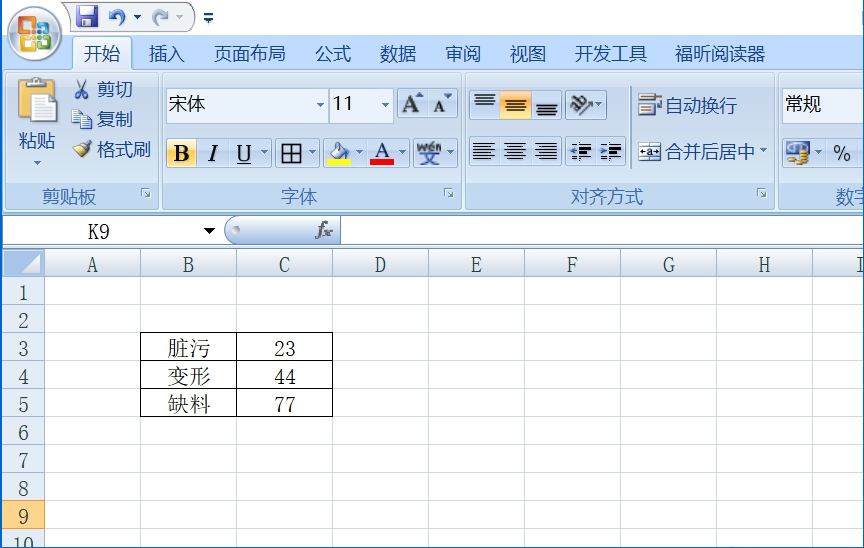Click the 常规 number format box

click(x=822, y=105)
